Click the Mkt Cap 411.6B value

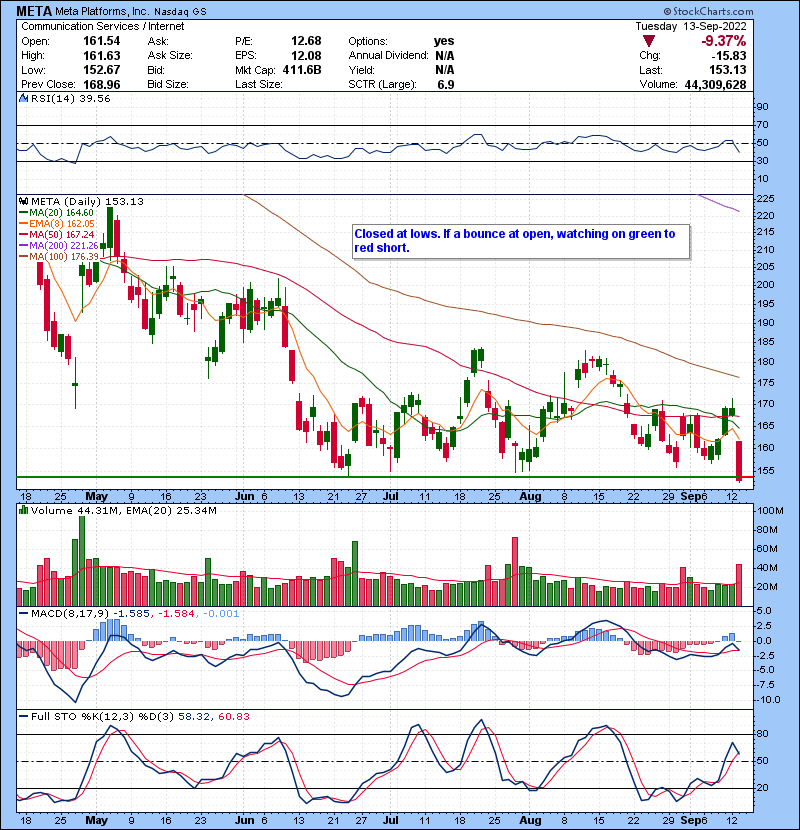point(302,70)
